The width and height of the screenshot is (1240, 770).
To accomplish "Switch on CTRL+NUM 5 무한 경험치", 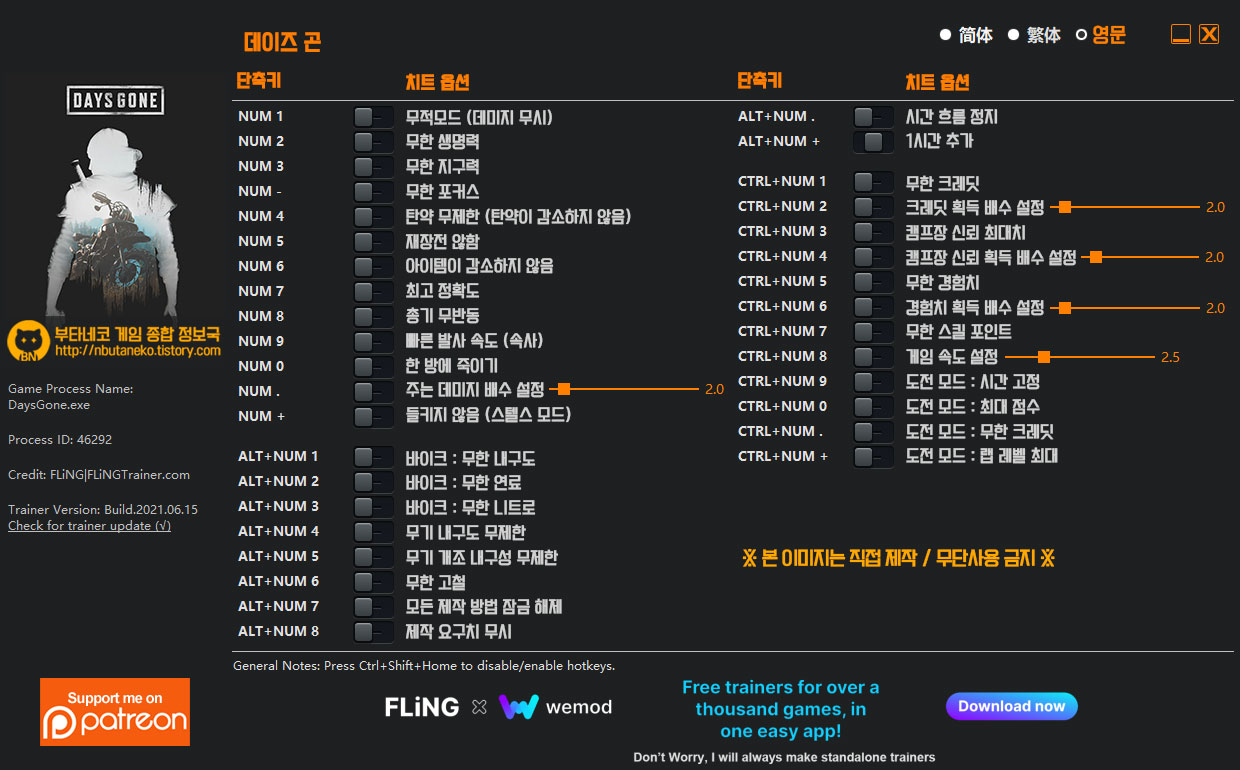I will 873,282.
